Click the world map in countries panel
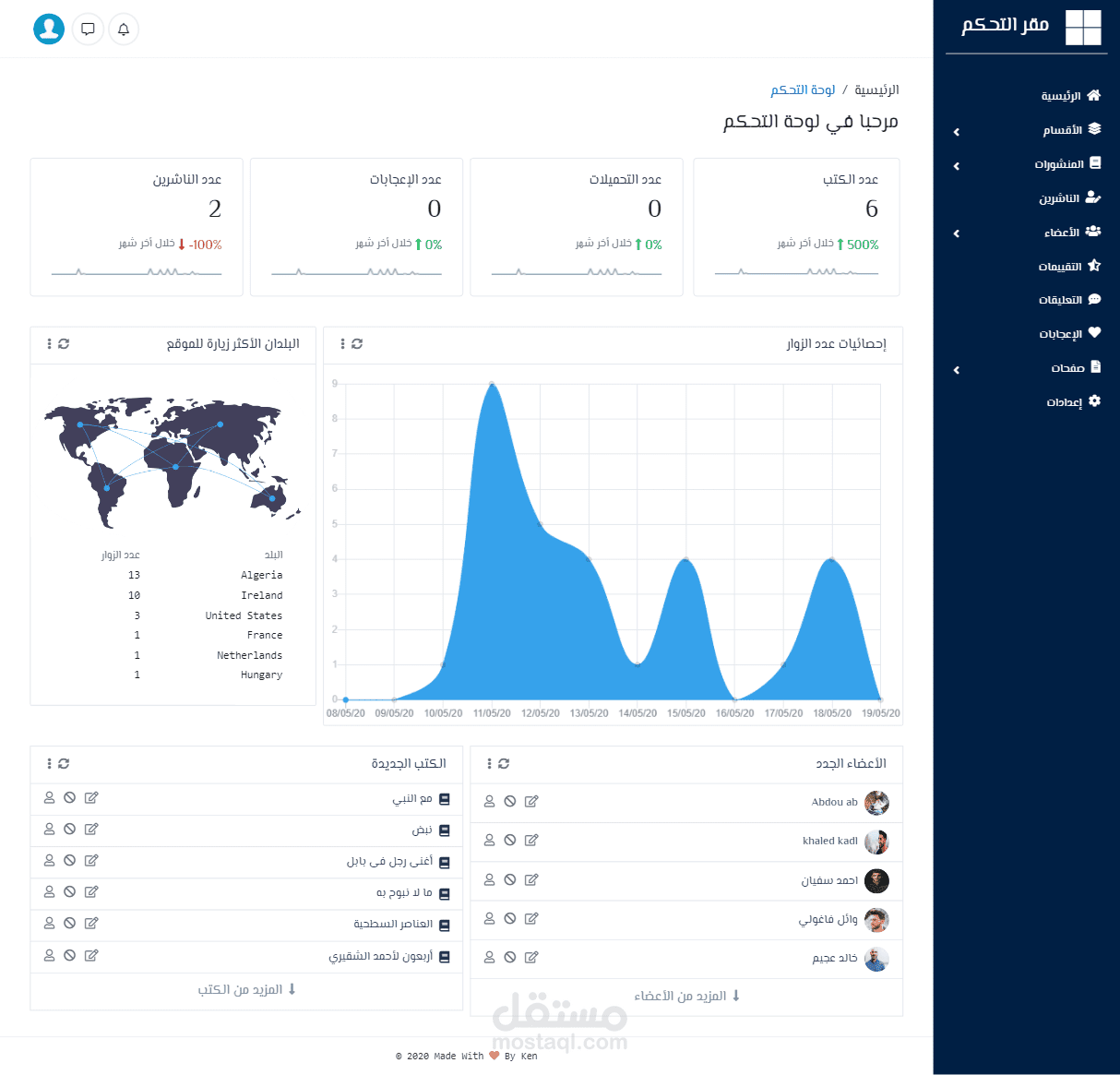The width and height of the screenshot is (1120, 1075). pyautogui.click(x=173, y=463)
